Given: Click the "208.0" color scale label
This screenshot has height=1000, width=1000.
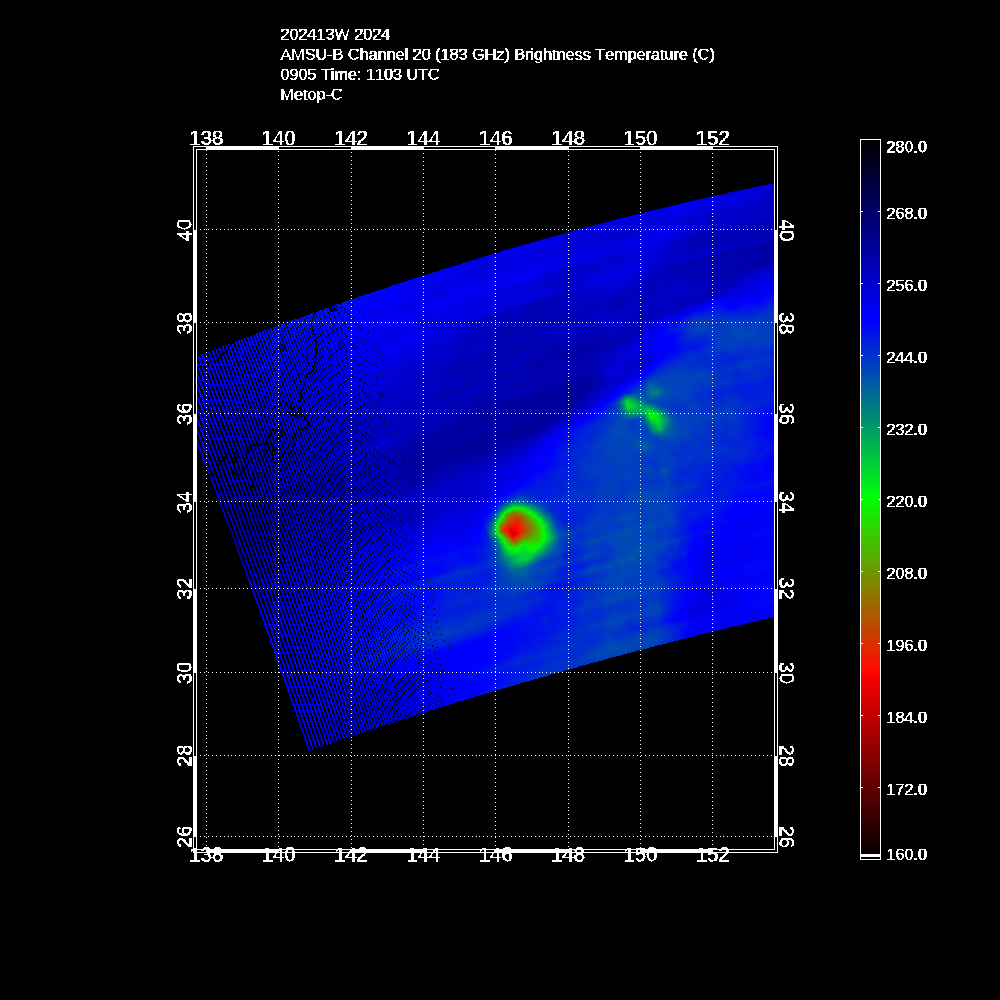Looking at the screenshot, I should [906, 574].
